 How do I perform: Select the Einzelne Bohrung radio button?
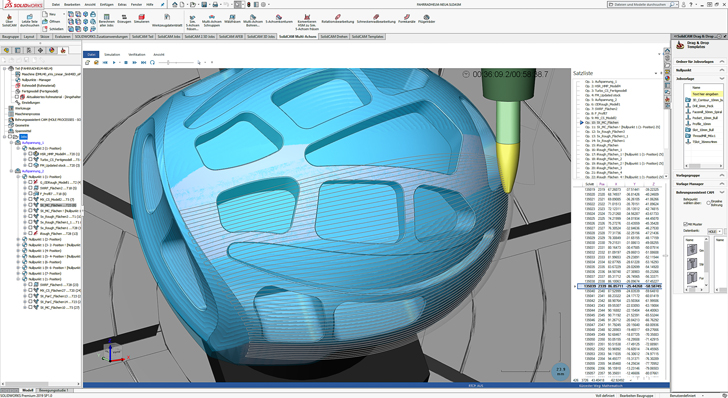coord(708,202)
